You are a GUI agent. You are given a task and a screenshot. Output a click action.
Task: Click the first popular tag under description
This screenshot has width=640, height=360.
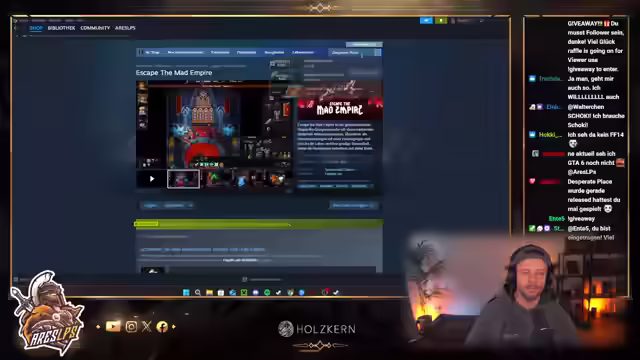tap(307, 186)
